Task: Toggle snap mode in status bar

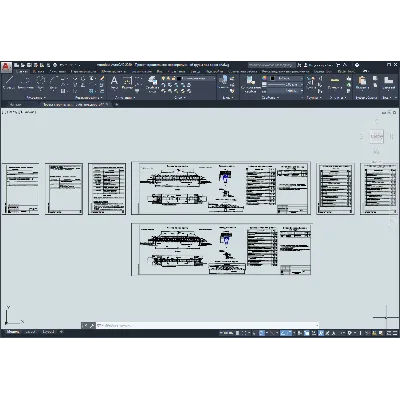Action: [244, 333]
